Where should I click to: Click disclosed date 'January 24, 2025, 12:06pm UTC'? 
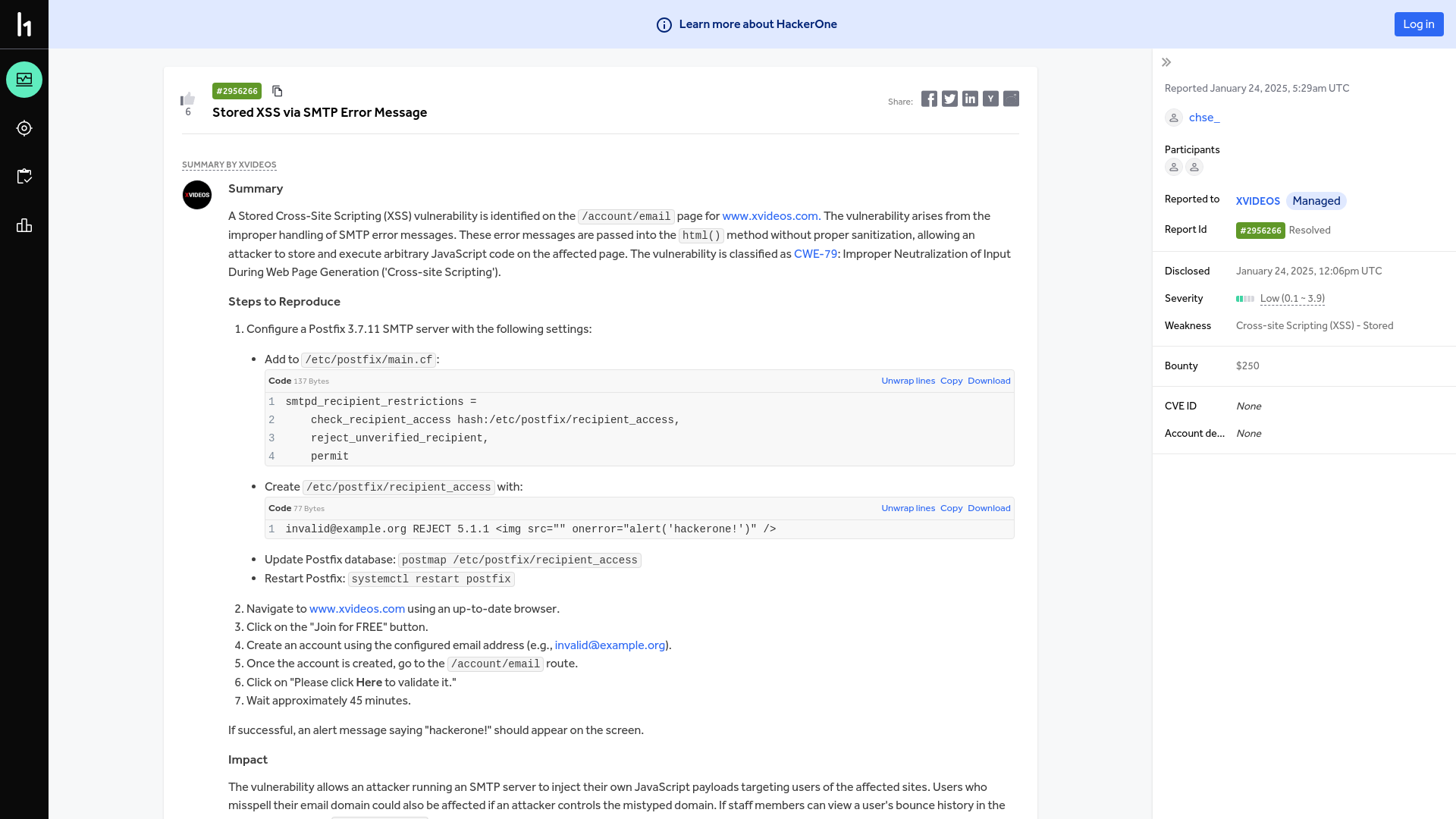[x=1309, y=271]
